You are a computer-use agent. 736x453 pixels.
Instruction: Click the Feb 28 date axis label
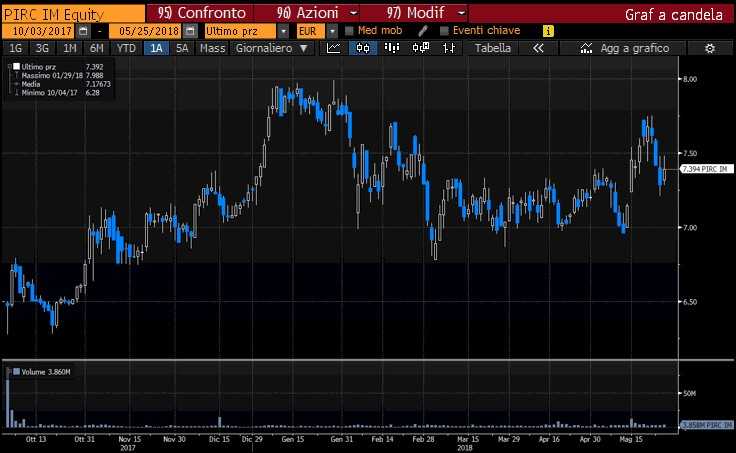[423, 439]
